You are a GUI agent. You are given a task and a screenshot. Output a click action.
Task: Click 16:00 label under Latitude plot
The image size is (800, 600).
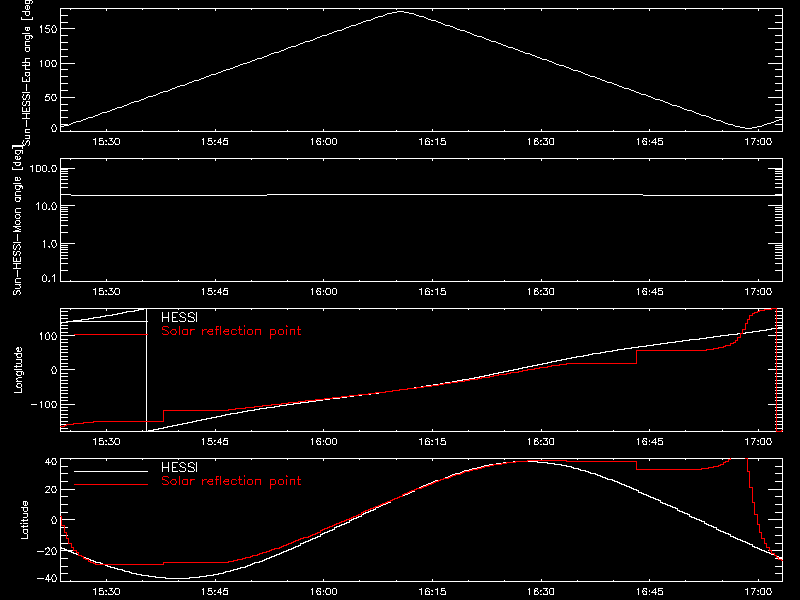(x=323, y=592)
